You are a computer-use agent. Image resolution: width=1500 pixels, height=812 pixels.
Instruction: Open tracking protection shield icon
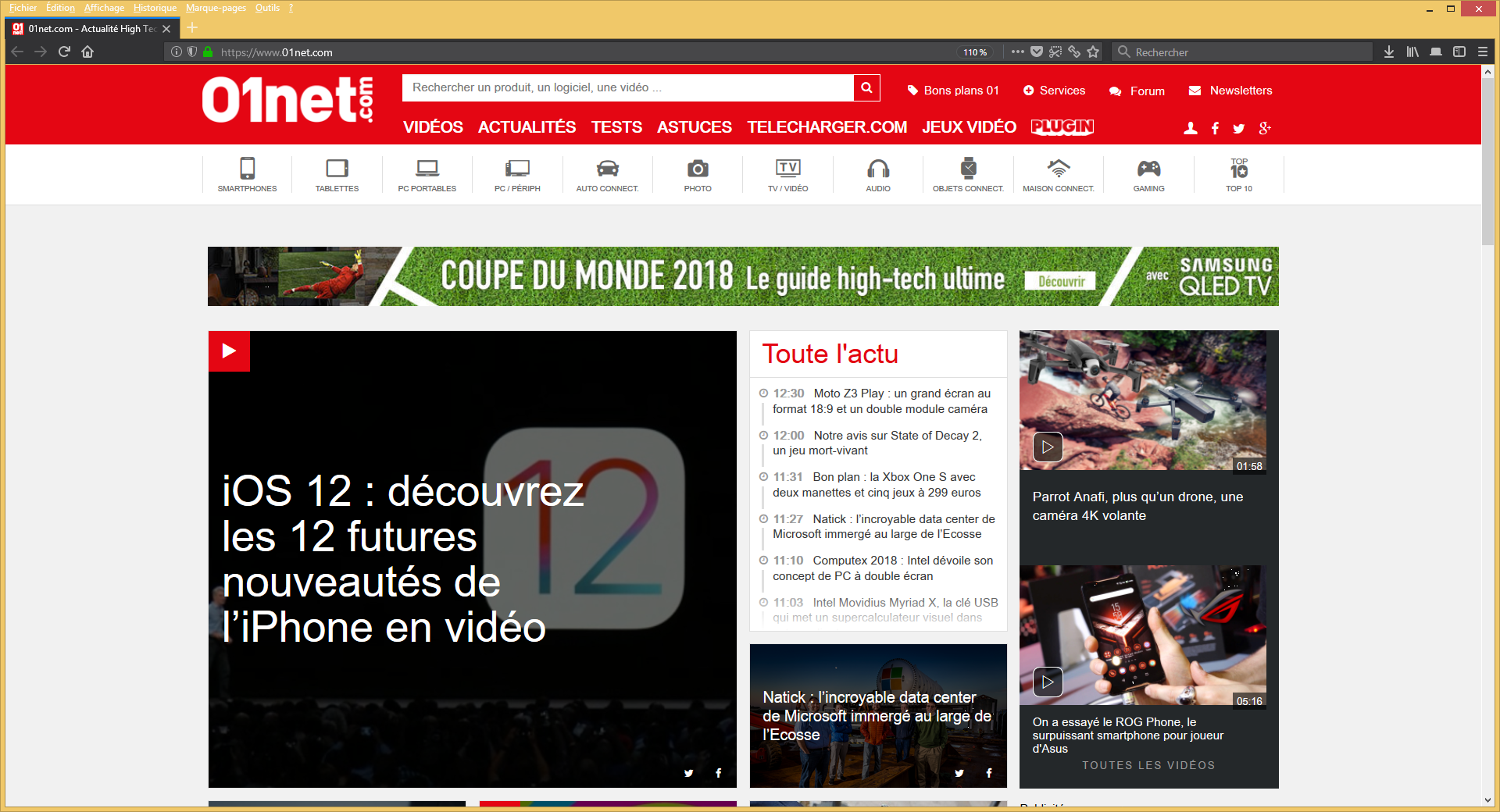click(x=192, y=52)
